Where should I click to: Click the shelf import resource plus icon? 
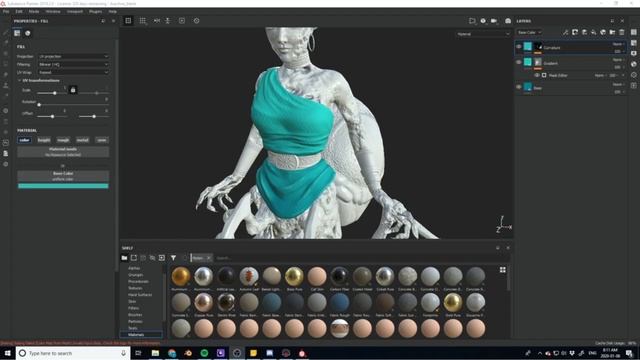click(x=162, y=258)
